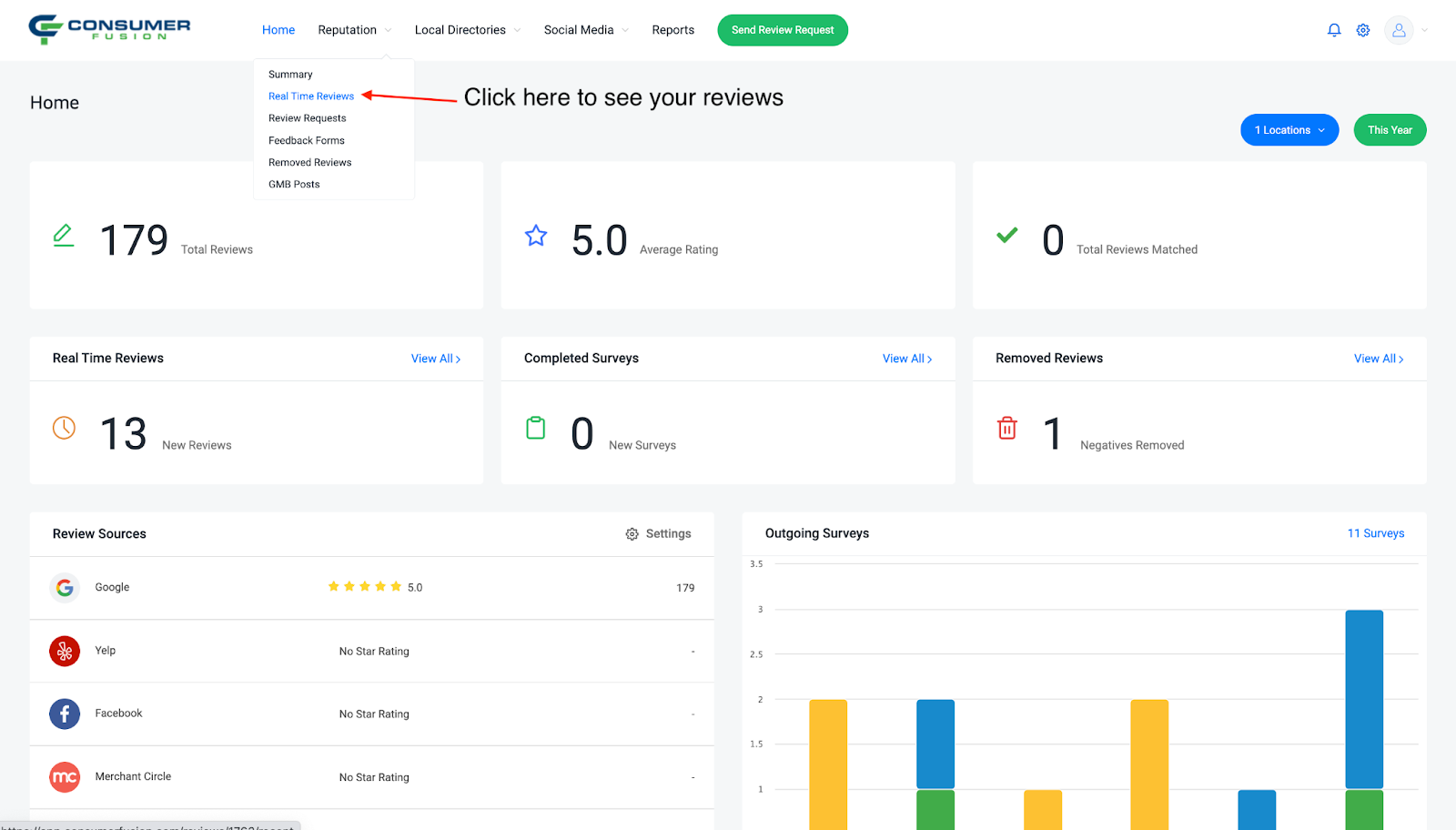Click the 179 Total Reviews number

[x=134, y=241]
